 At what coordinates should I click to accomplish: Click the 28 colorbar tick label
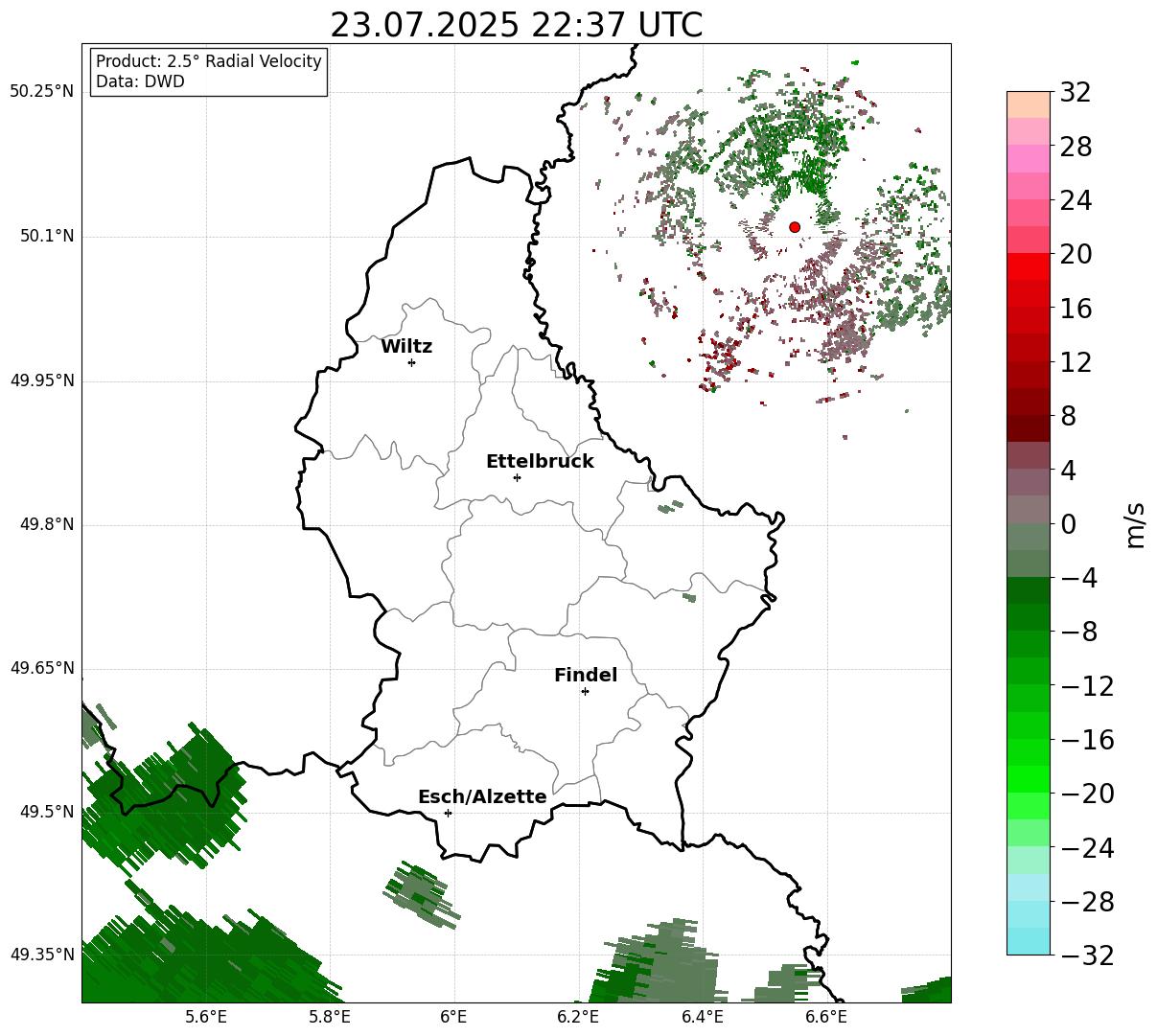(x=1076, y=148)
